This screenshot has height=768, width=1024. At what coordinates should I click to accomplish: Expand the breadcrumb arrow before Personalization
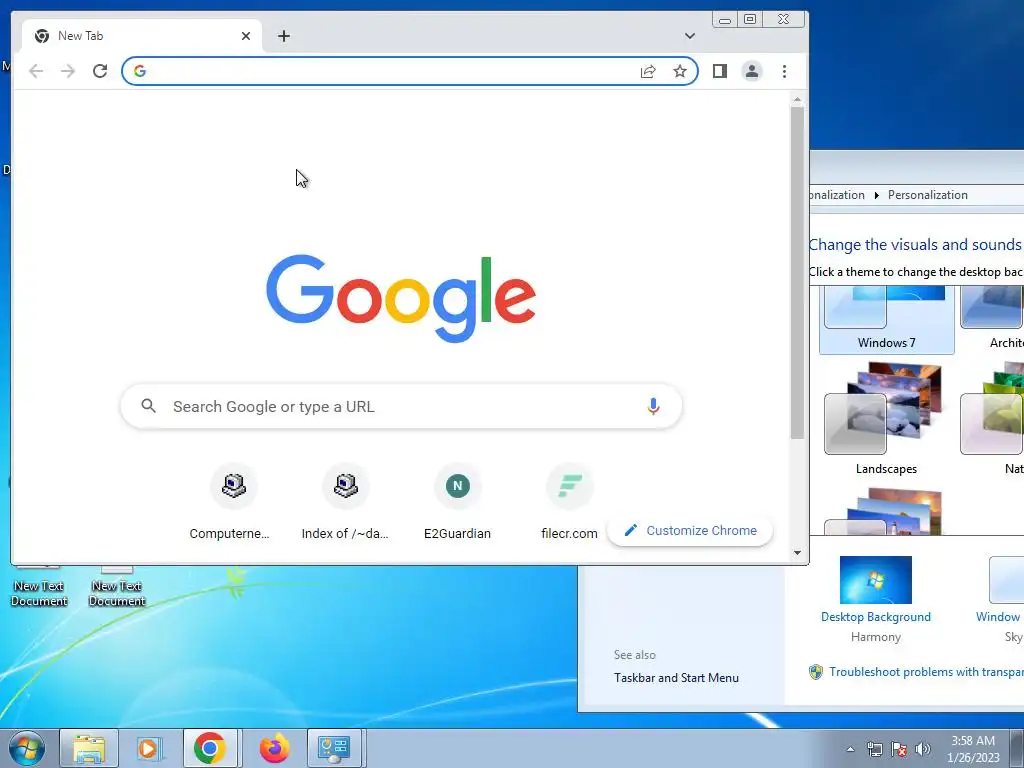[x=876, y=195]
